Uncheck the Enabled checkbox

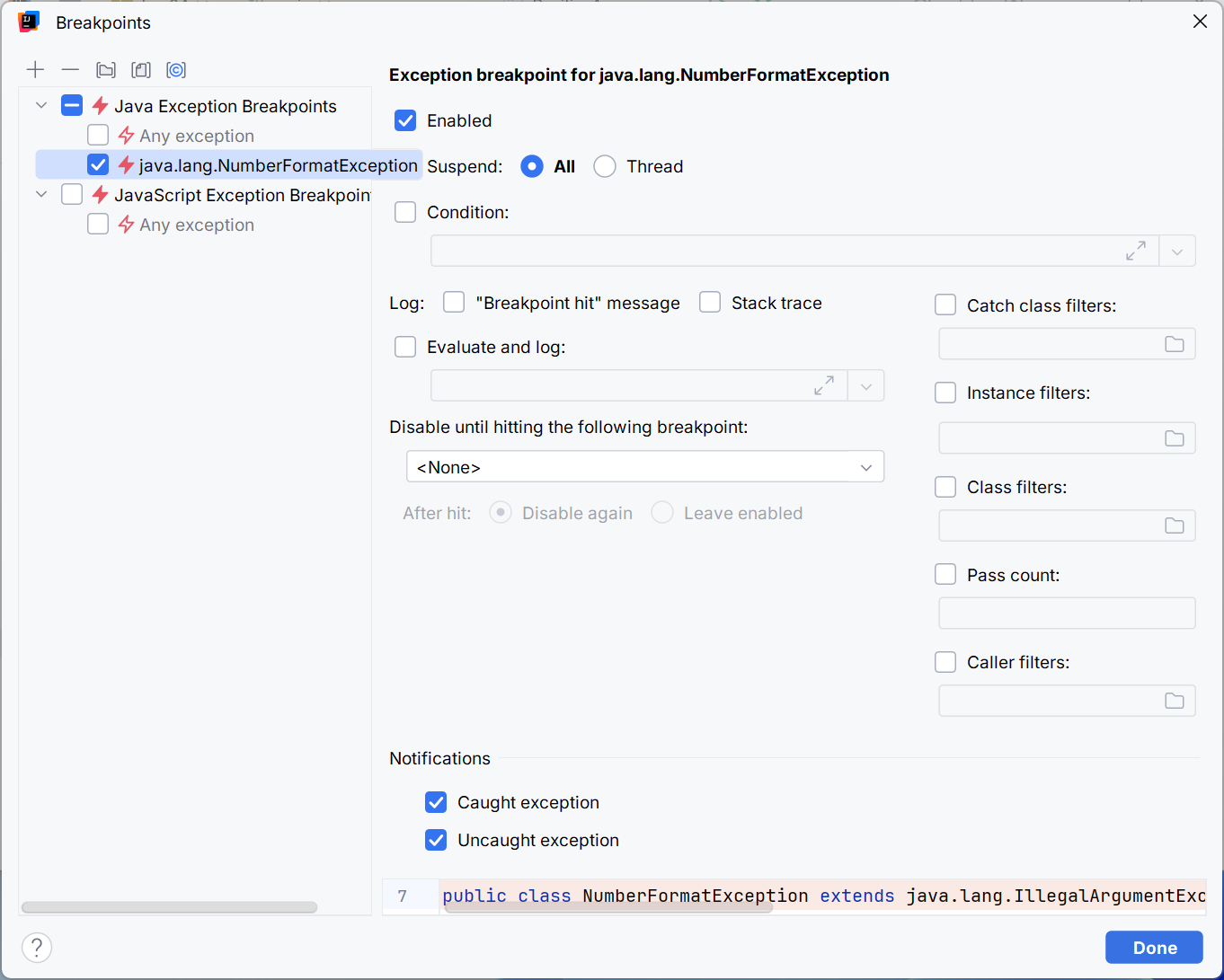405,120
